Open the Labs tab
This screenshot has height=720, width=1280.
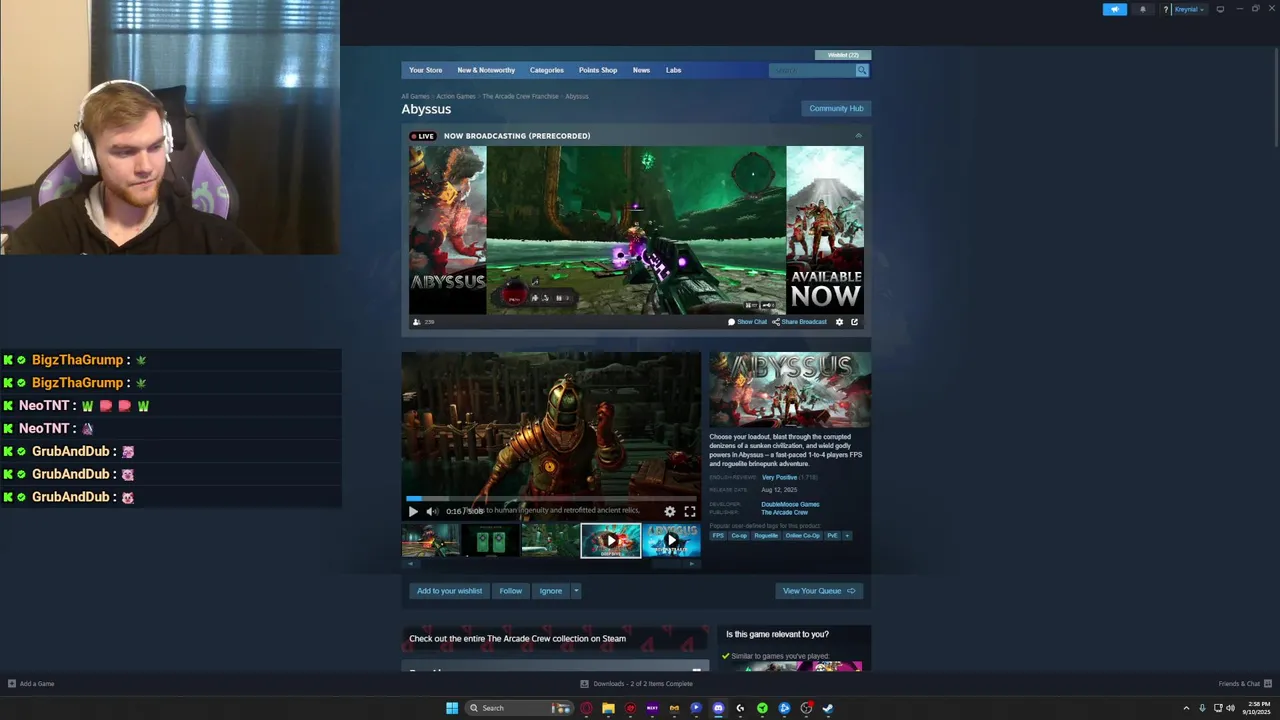674,70
